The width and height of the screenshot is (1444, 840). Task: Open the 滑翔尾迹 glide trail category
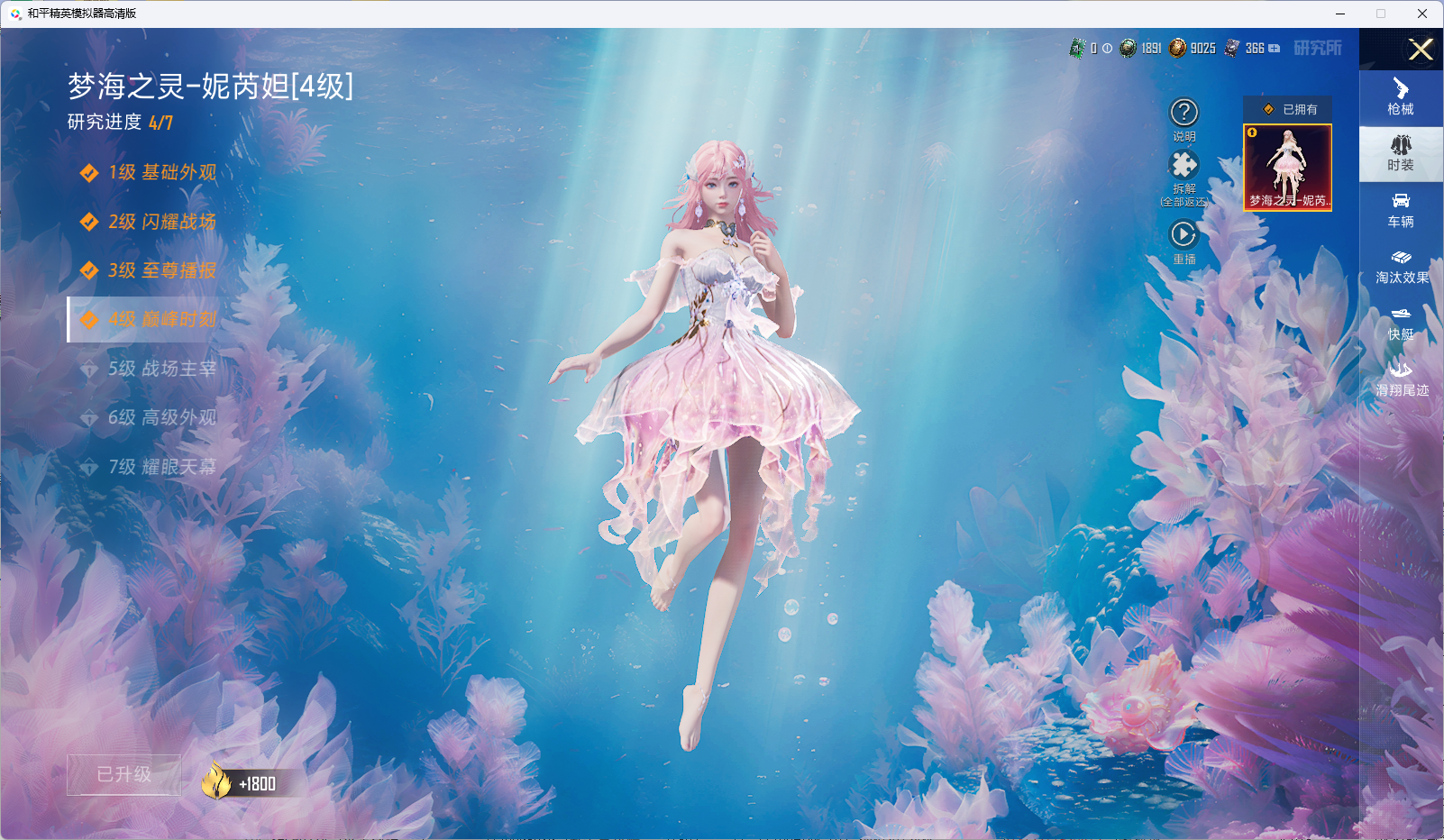(x=1401, y=379)
